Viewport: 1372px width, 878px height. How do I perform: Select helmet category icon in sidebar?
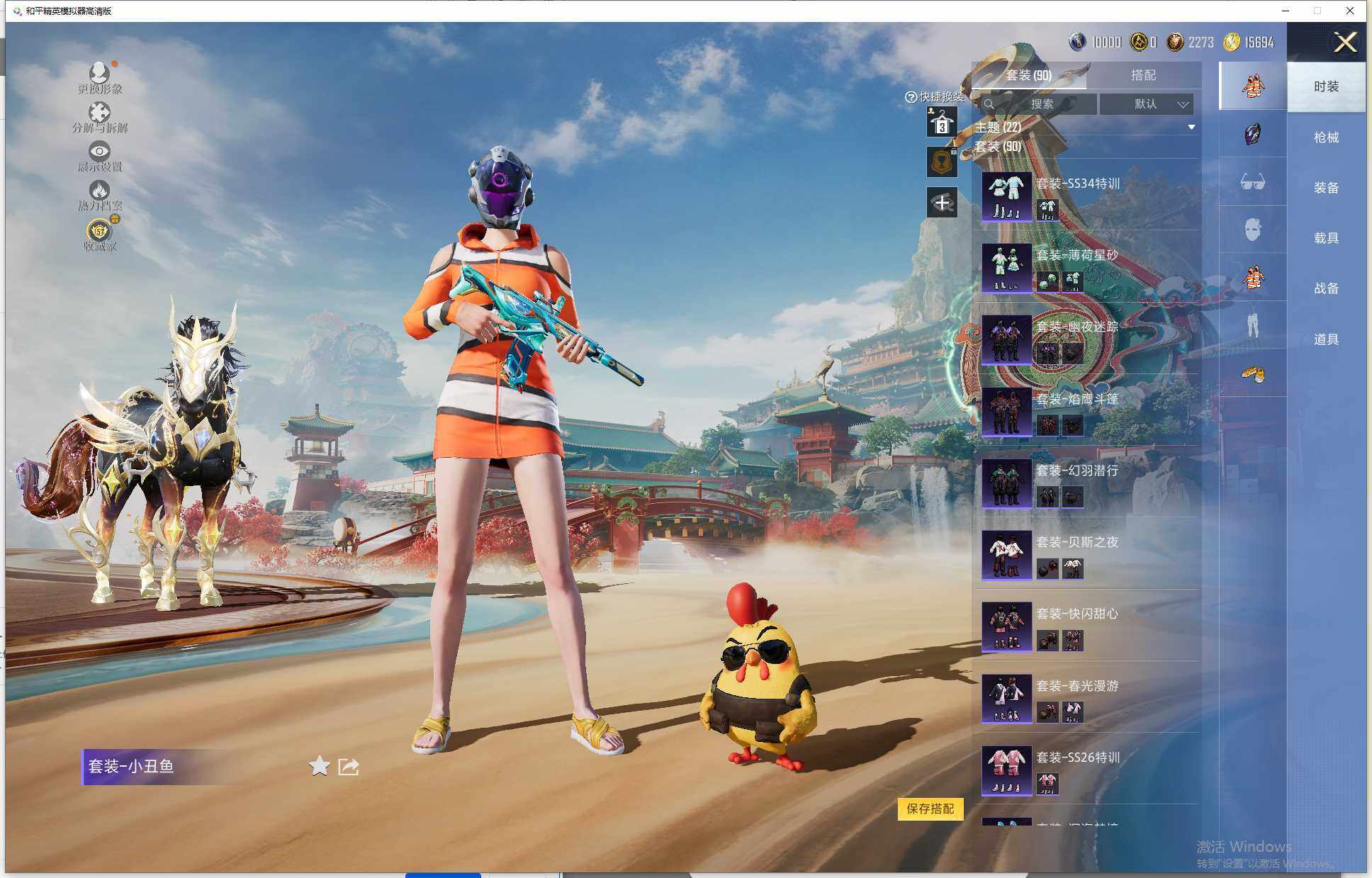tap(1252, 134)
